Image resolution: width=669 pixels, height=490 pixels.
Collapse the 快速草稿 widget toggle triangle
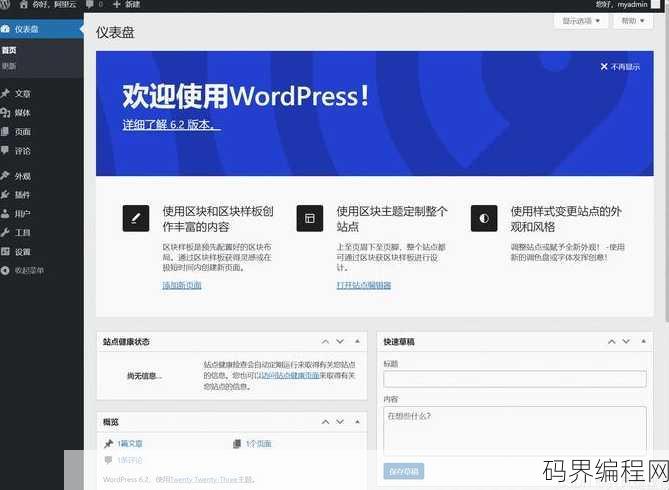click(643, 341)
